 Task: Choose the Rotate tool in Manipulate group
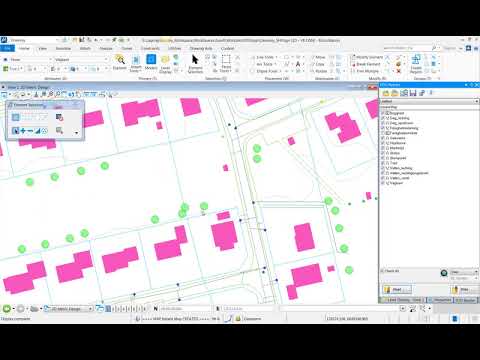click(319, 71)
